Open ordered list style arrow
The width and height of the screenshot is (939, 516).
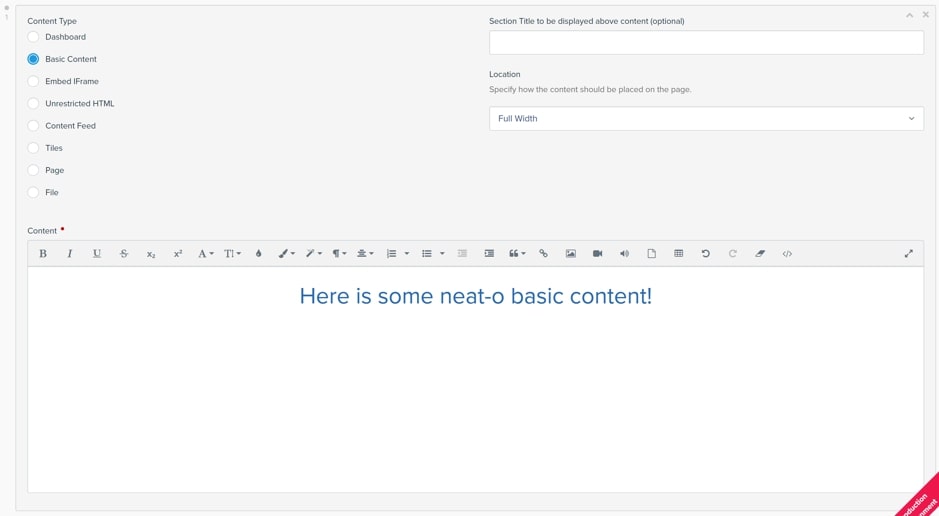point(407,254)
